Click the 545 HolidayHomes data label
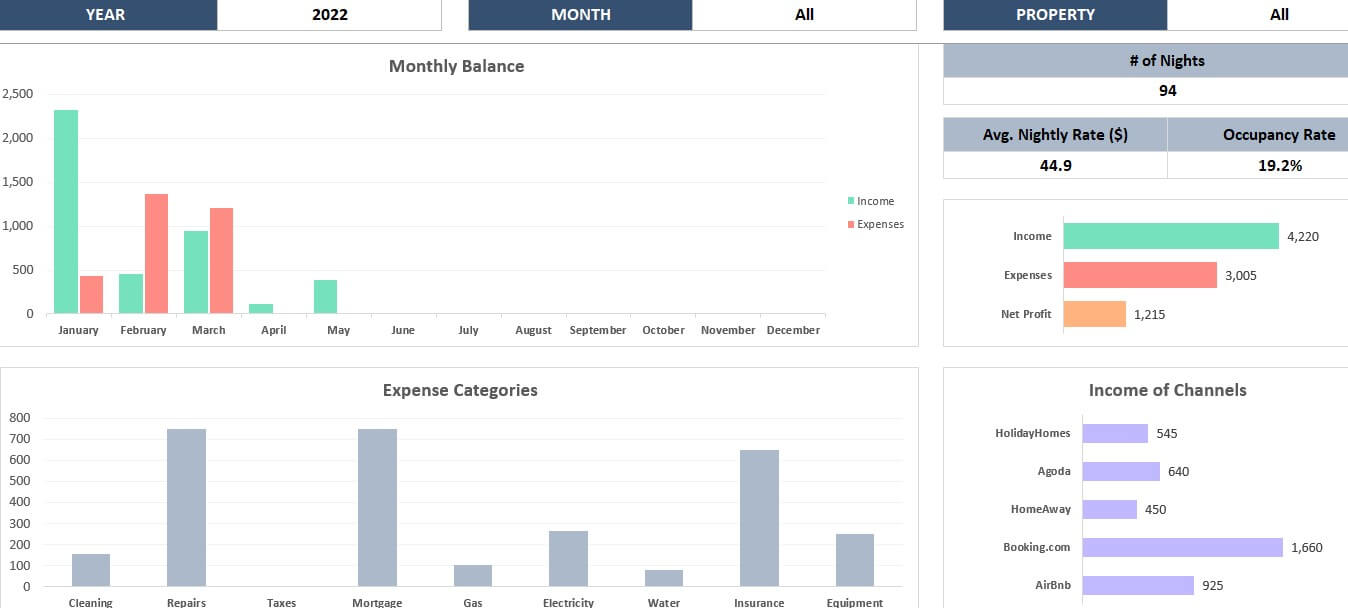Viewport: 1348px width, 608px height. pyautogui.click(x=1167, y=433)
